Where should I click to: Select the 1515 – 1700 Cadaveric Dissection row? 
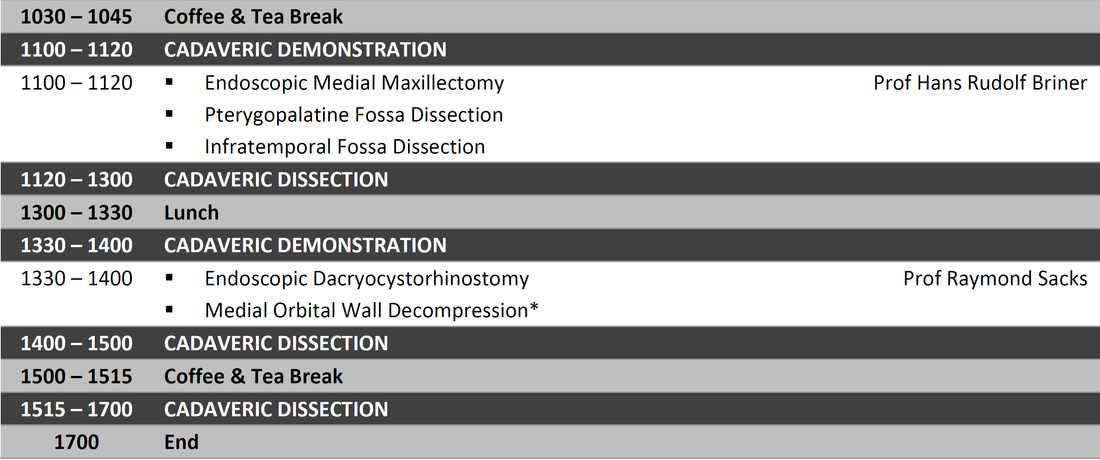(550, 409)
